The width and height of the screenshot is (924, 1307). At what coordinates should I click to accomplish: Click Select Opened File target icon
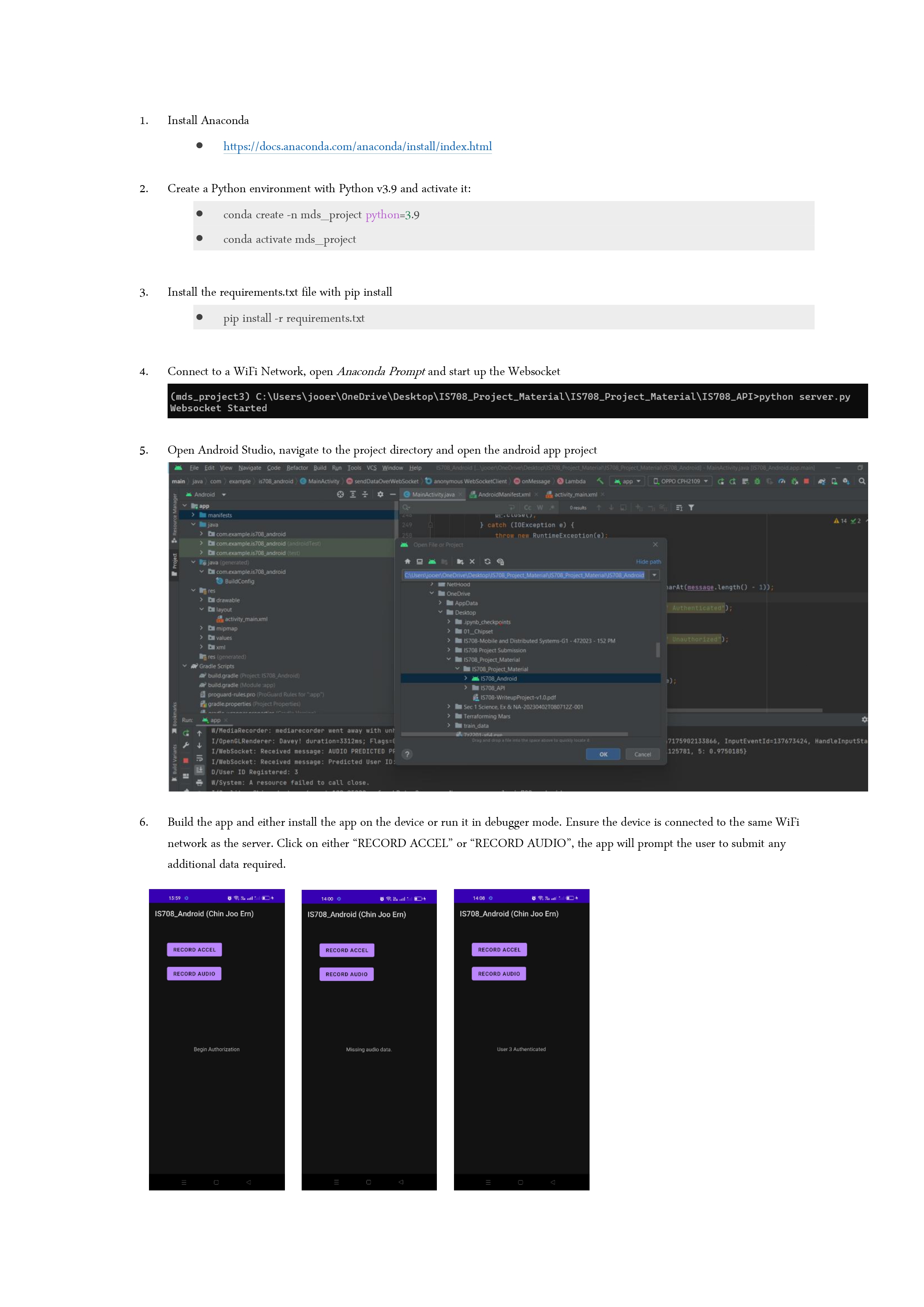(x=340, y=495)
